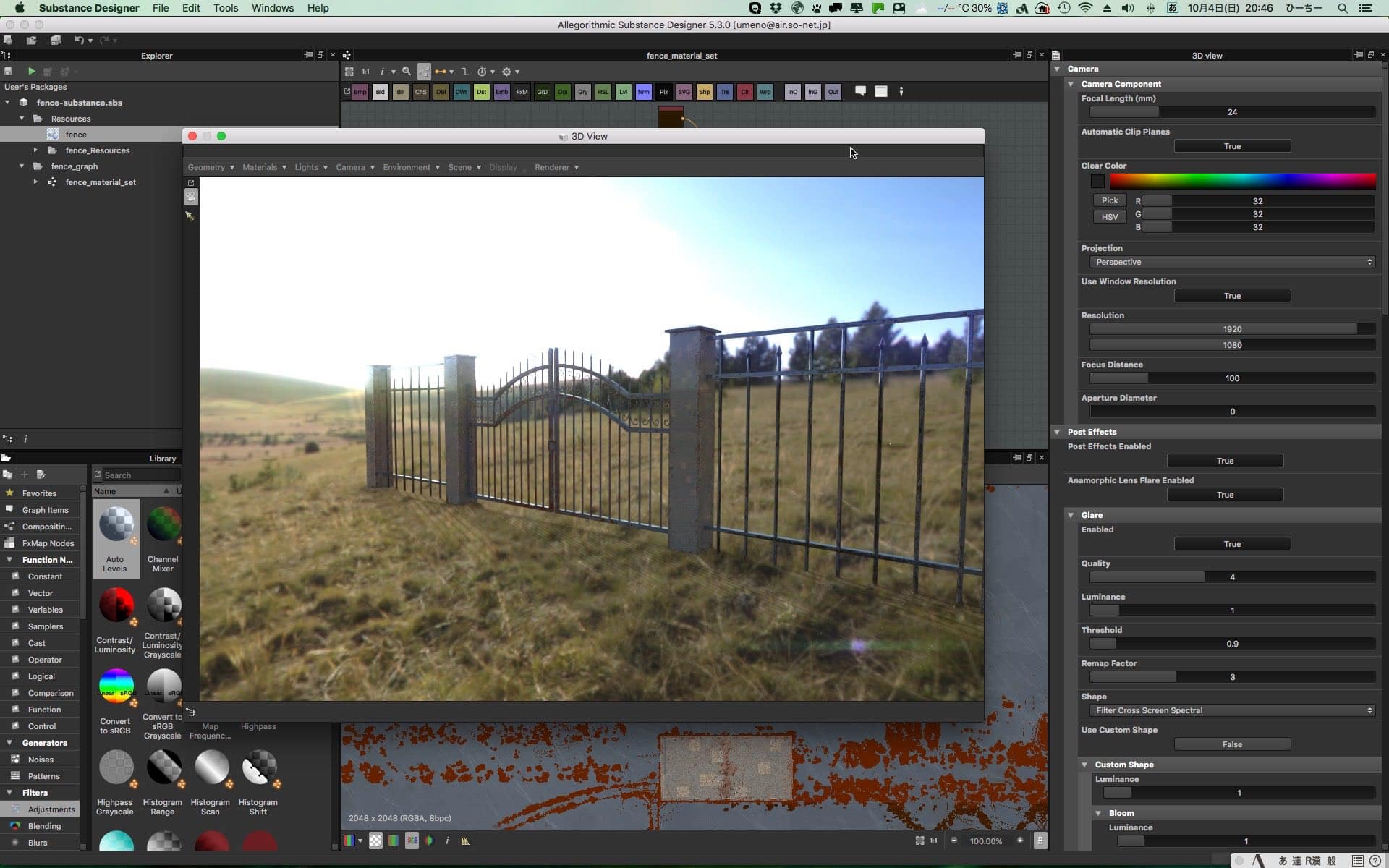
Task: Add a Normal (Nrm) node
Action: coord(643,92)
